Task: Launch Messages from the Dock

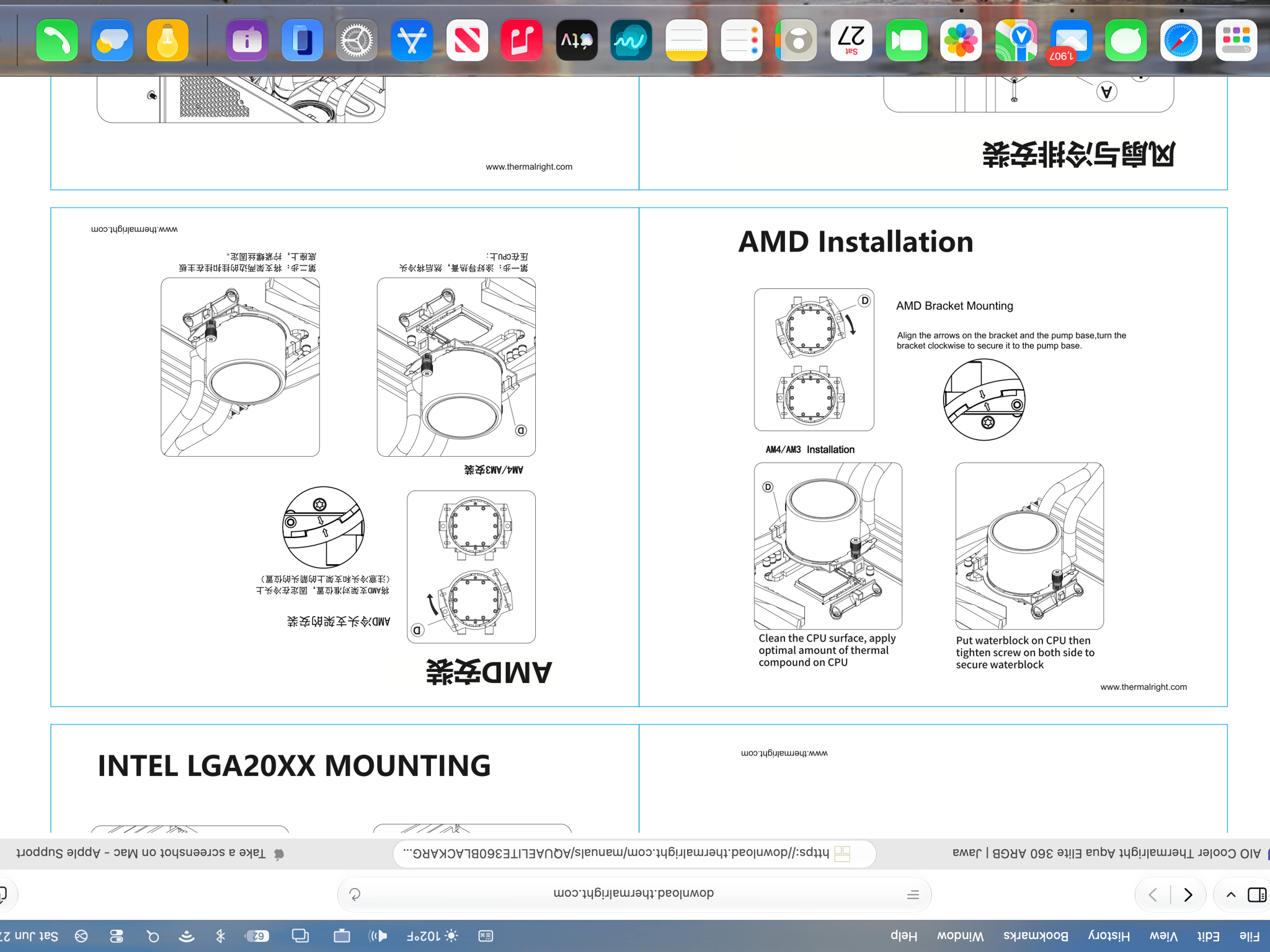Action: coord(1126,41)
